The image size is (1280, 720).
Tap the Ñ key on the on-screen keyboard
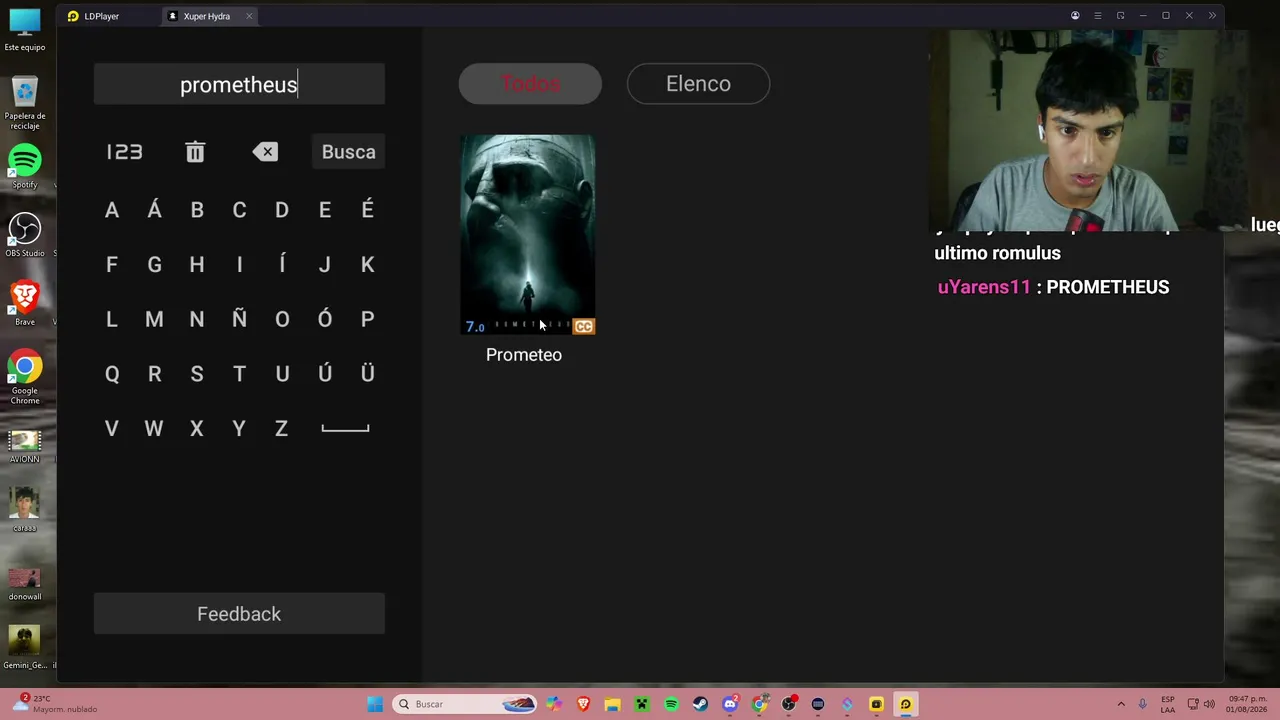point(239,319)
